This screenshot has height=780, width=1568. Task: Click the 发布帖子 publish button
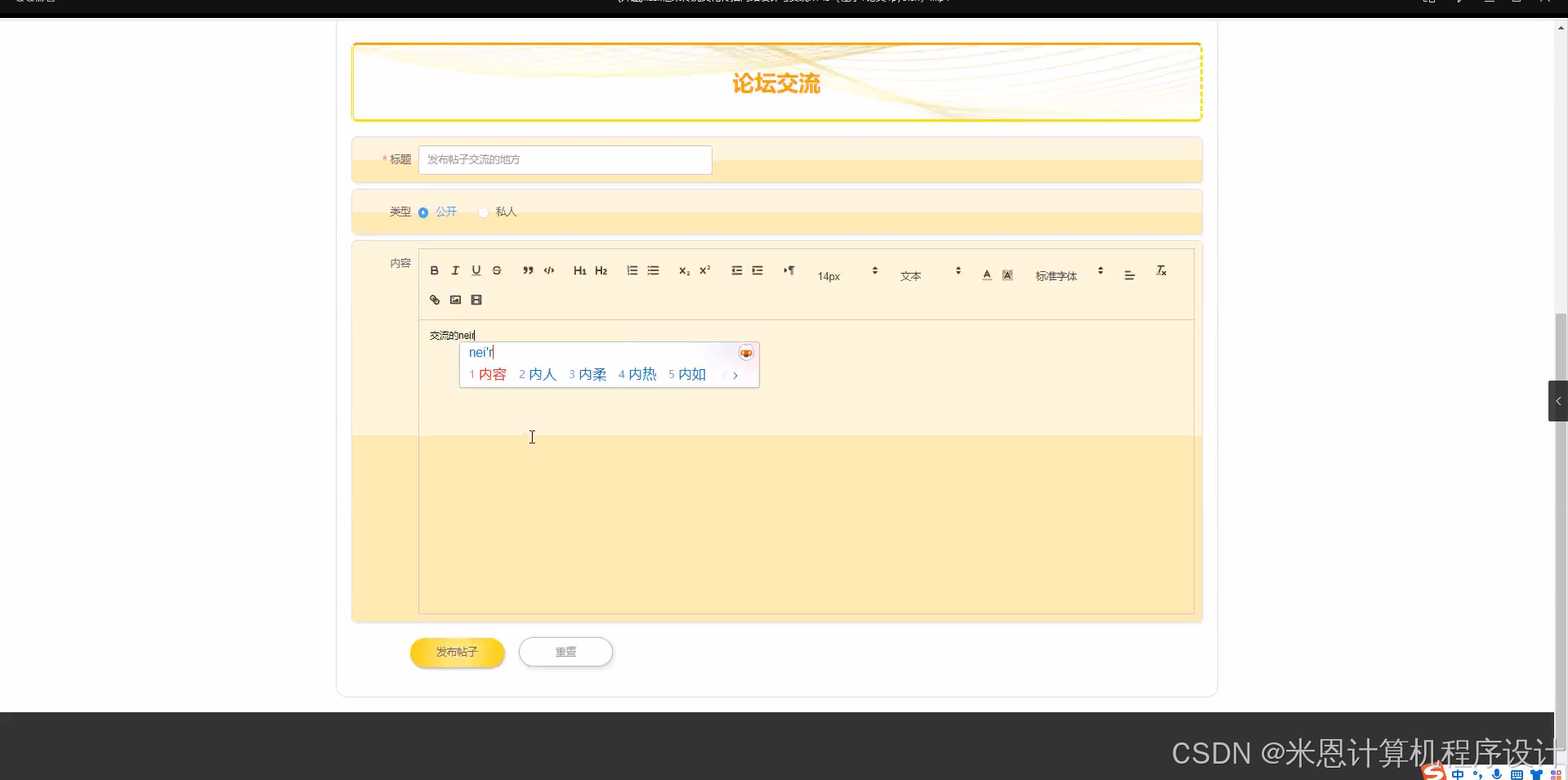pos(457,652)
